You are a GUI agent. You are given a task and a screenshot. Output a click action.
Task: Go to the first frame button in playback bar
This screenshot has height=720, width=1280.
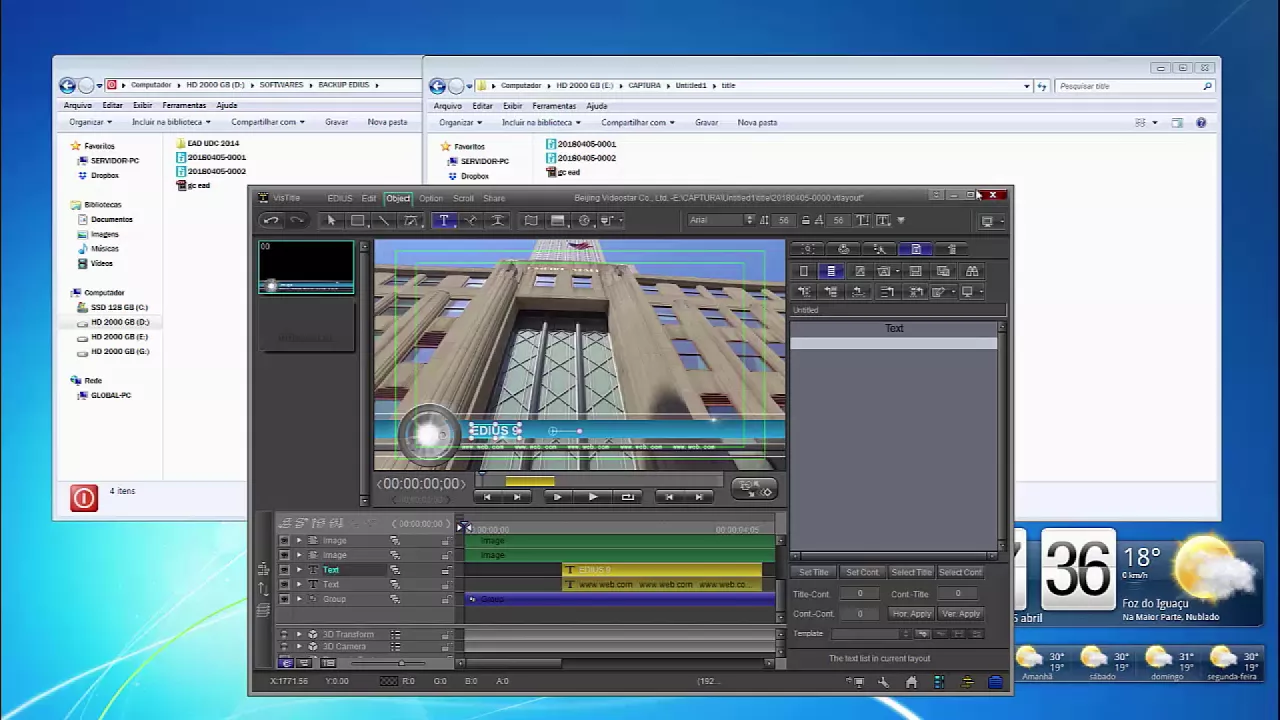(486, 497)
